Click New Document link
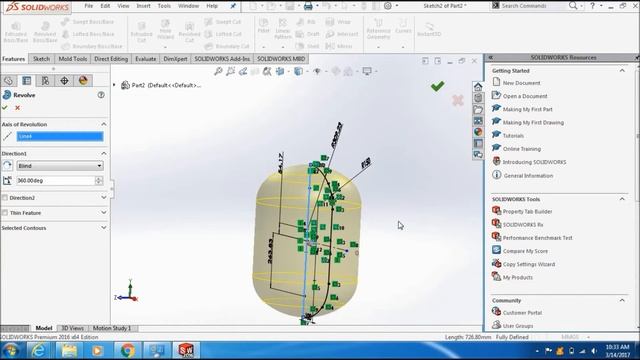 point(521,83)
